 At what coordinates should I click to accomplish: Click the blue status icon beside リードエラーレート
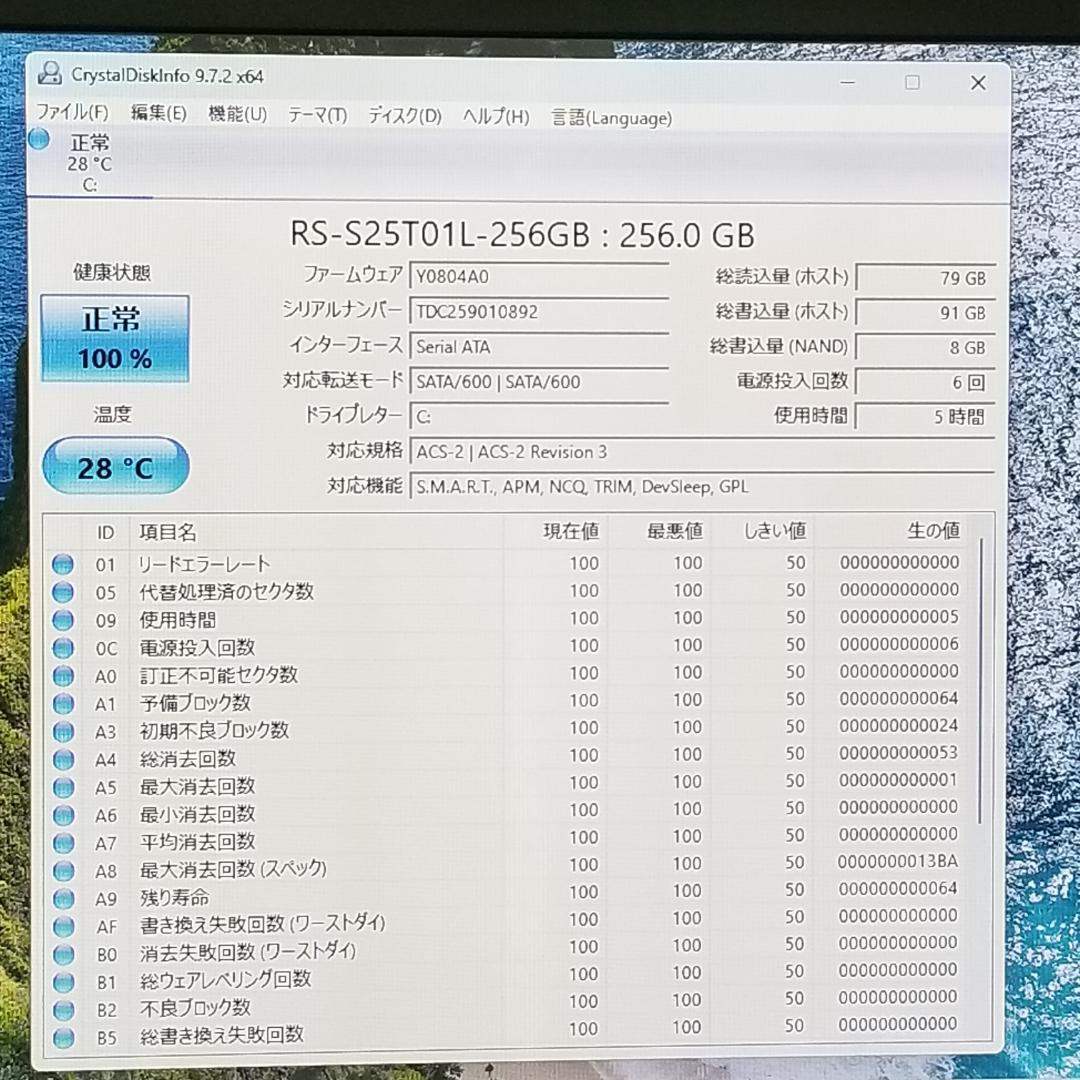(62, 564)
